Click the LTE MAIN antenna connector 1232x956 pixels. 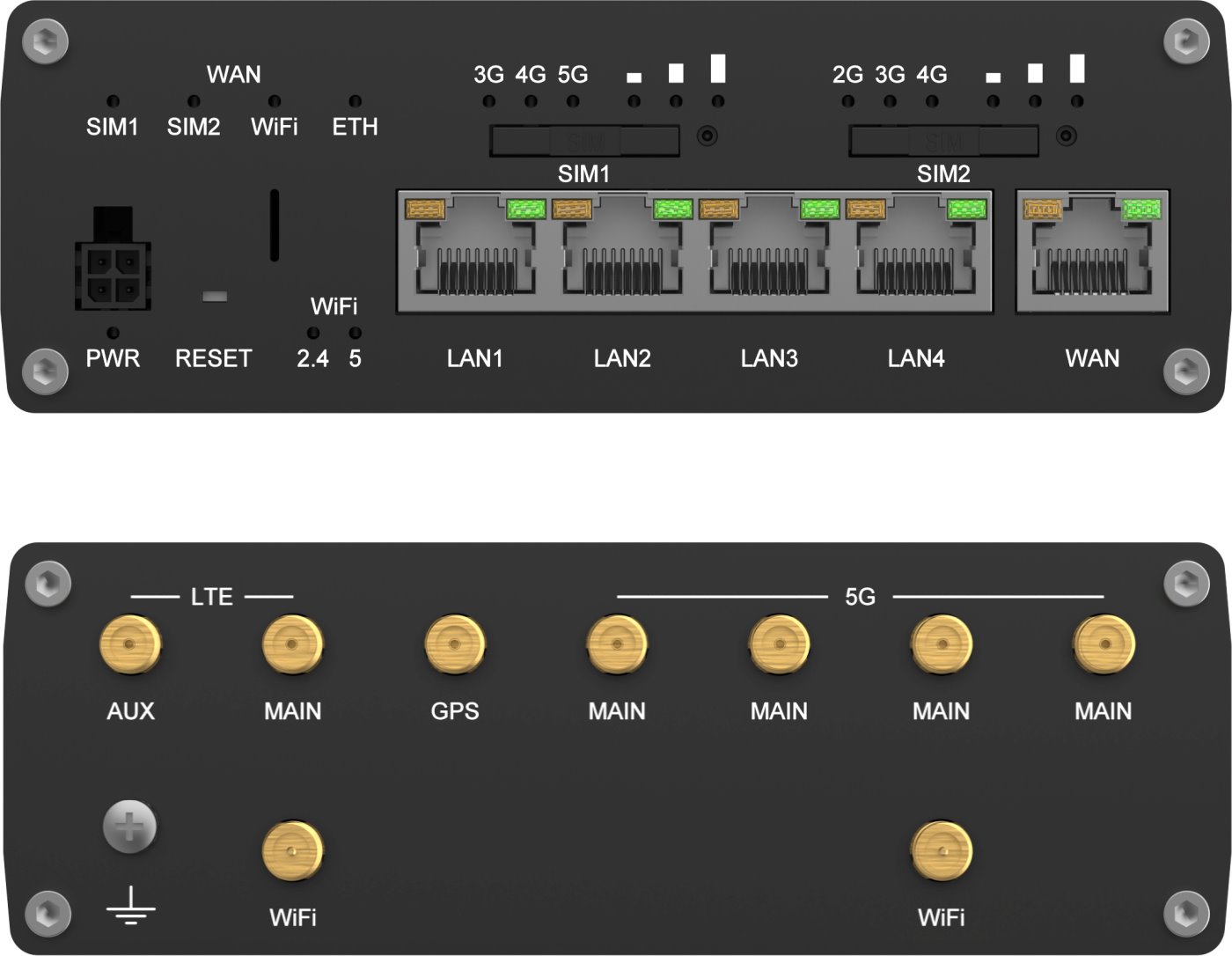coord(292,645)
